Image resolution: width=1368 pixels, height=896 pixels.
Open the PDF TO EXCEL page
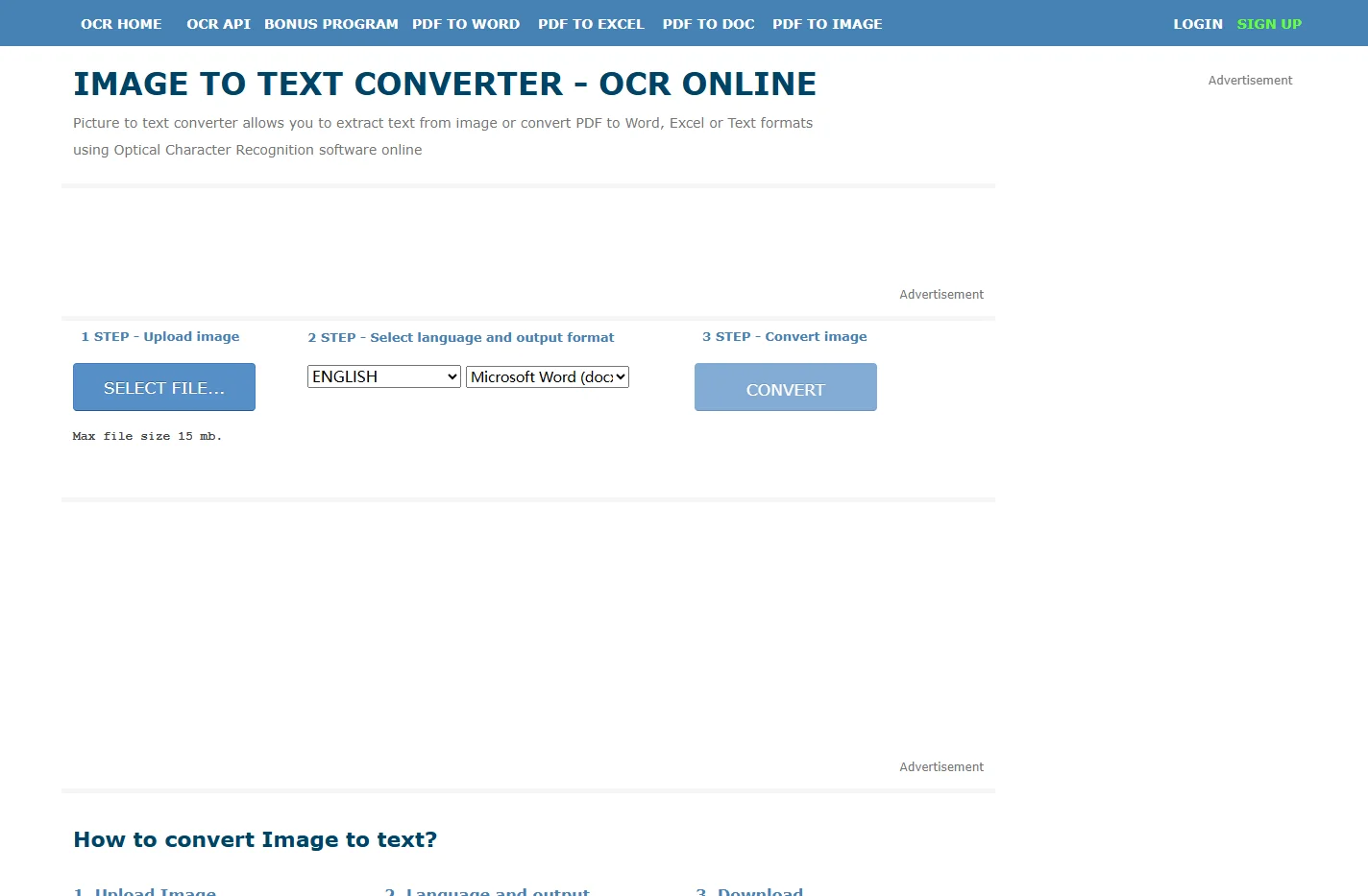pyautogui.click(x=591, y=24)
